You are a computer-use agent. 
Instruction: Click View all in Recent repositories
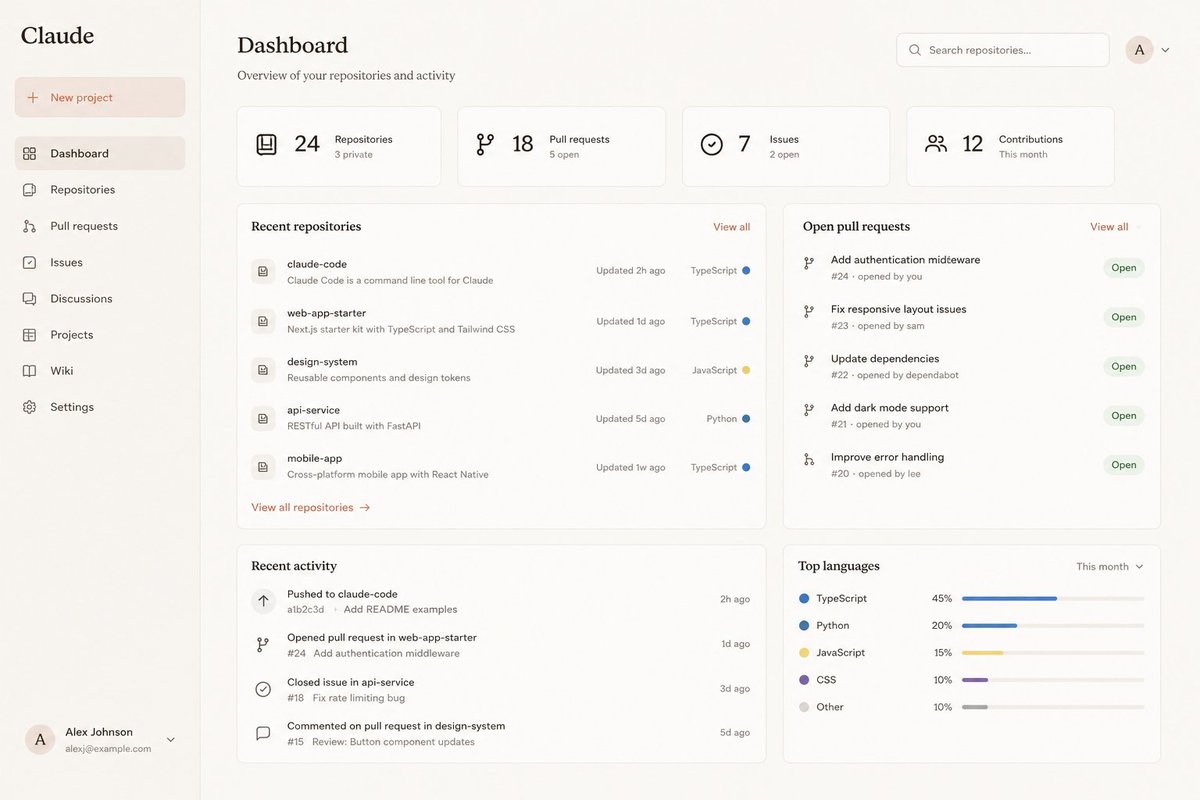[731, 227]
